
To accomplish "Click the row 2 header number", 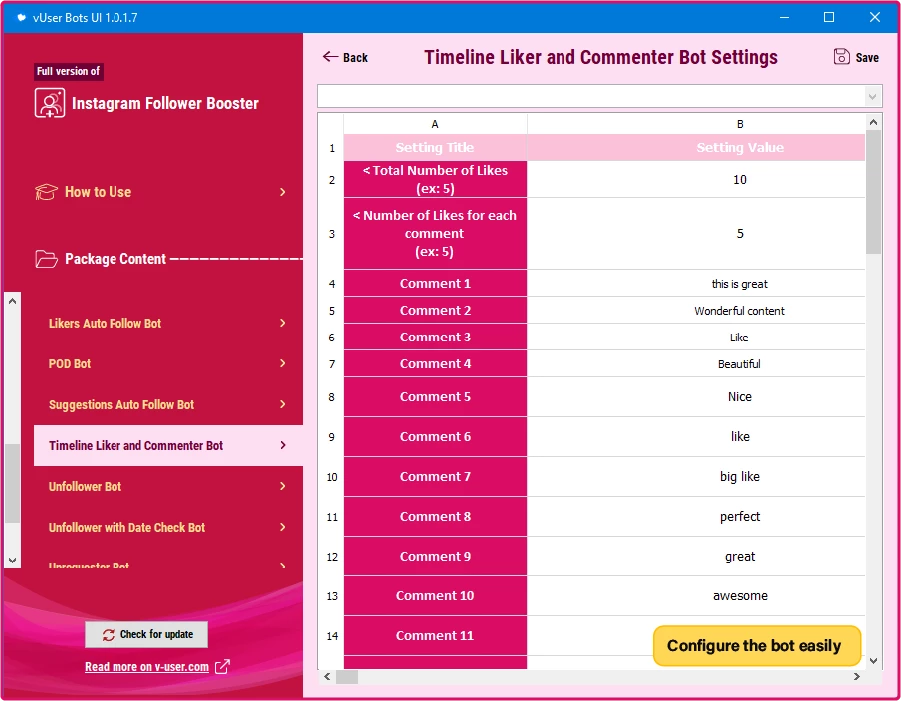I will (x=332, y=180).
